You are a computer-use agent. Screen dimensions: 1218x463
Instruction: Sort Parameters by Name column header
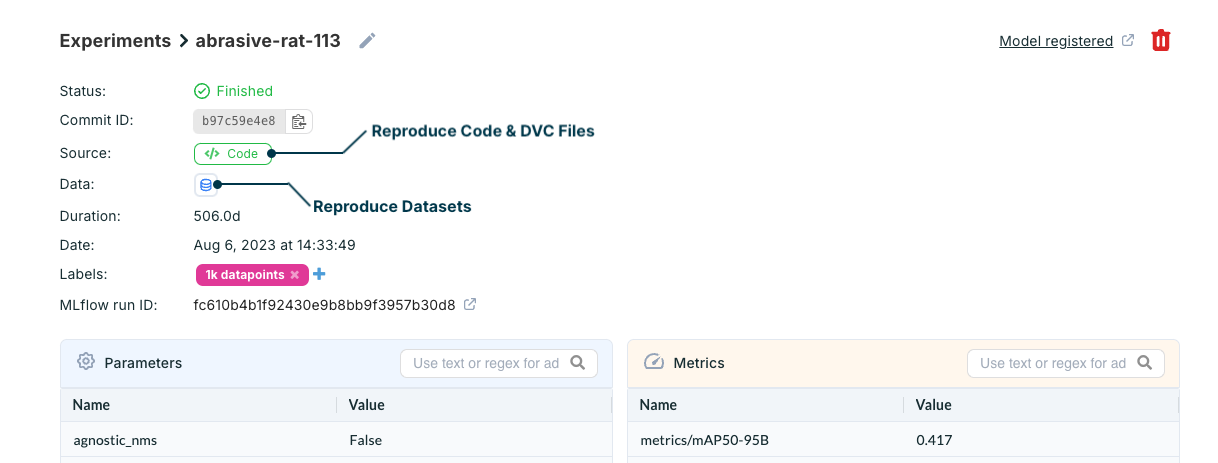tap(92, 405)
